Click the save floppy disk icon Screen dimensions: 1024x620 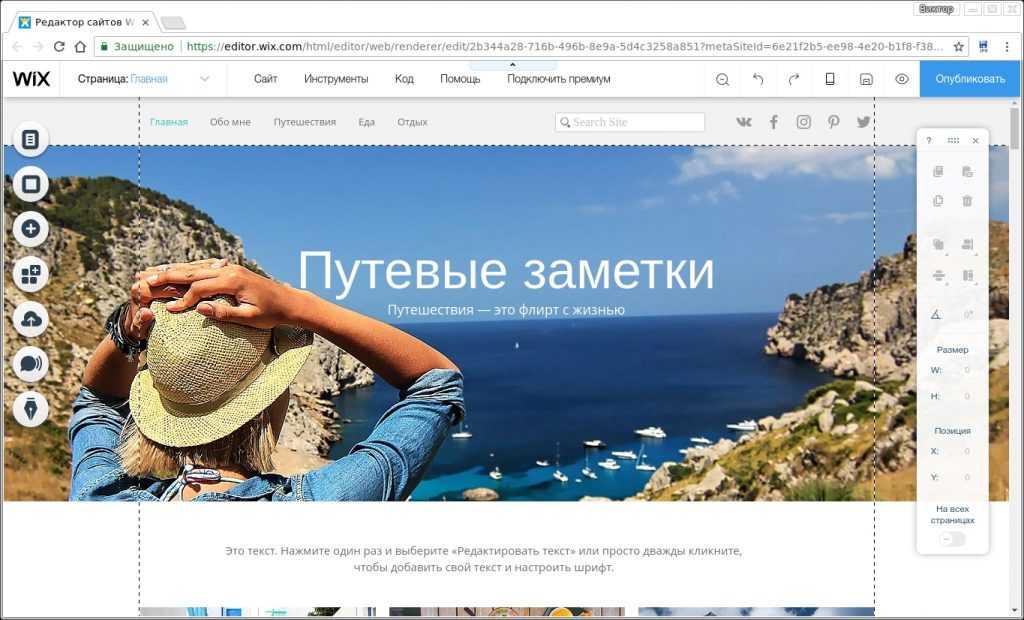tap(866, 79)
